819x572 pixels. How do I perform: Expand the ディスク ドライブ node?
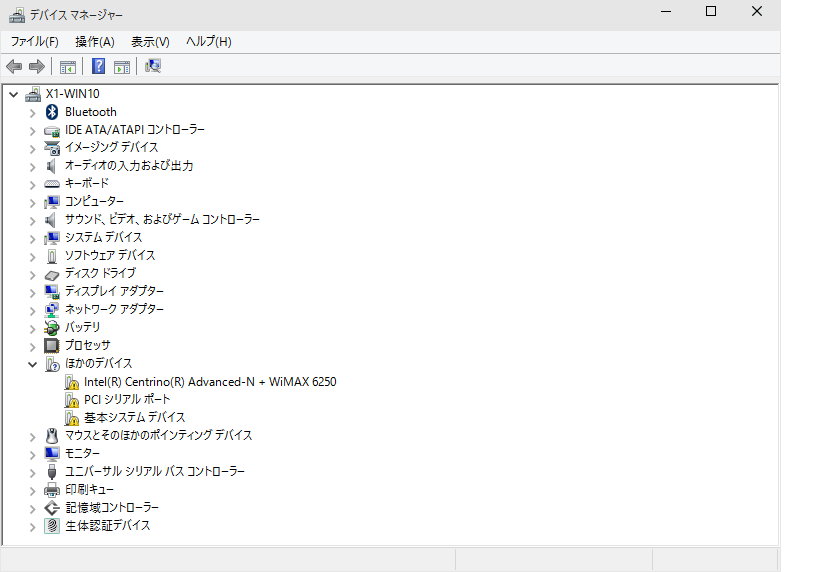point(32,275)
